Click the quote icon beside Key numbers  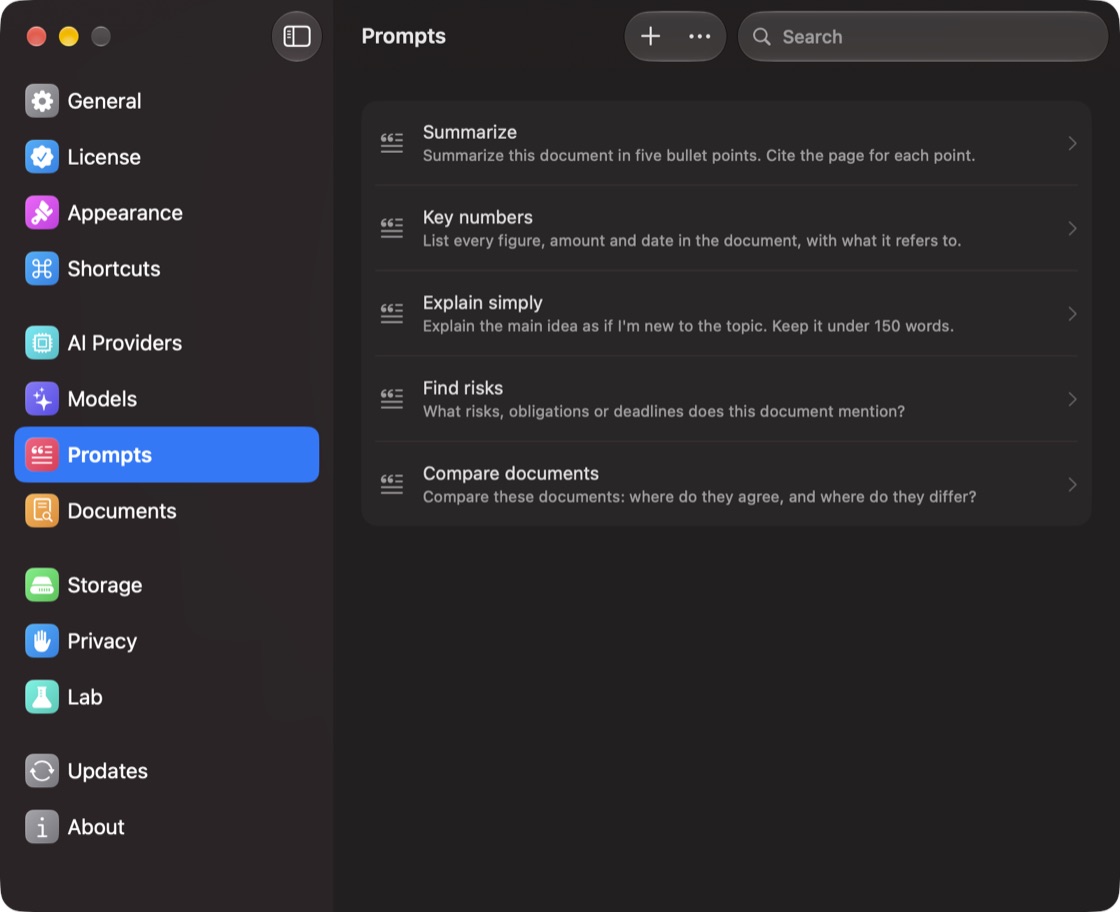391,228
